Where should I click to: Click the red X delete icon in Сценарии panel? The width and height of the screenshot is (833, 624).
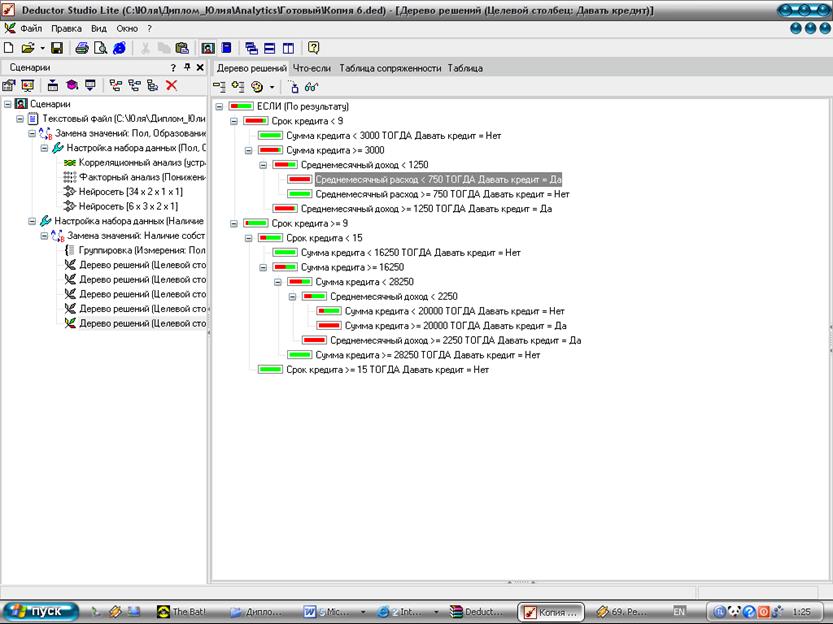point(171,86)
